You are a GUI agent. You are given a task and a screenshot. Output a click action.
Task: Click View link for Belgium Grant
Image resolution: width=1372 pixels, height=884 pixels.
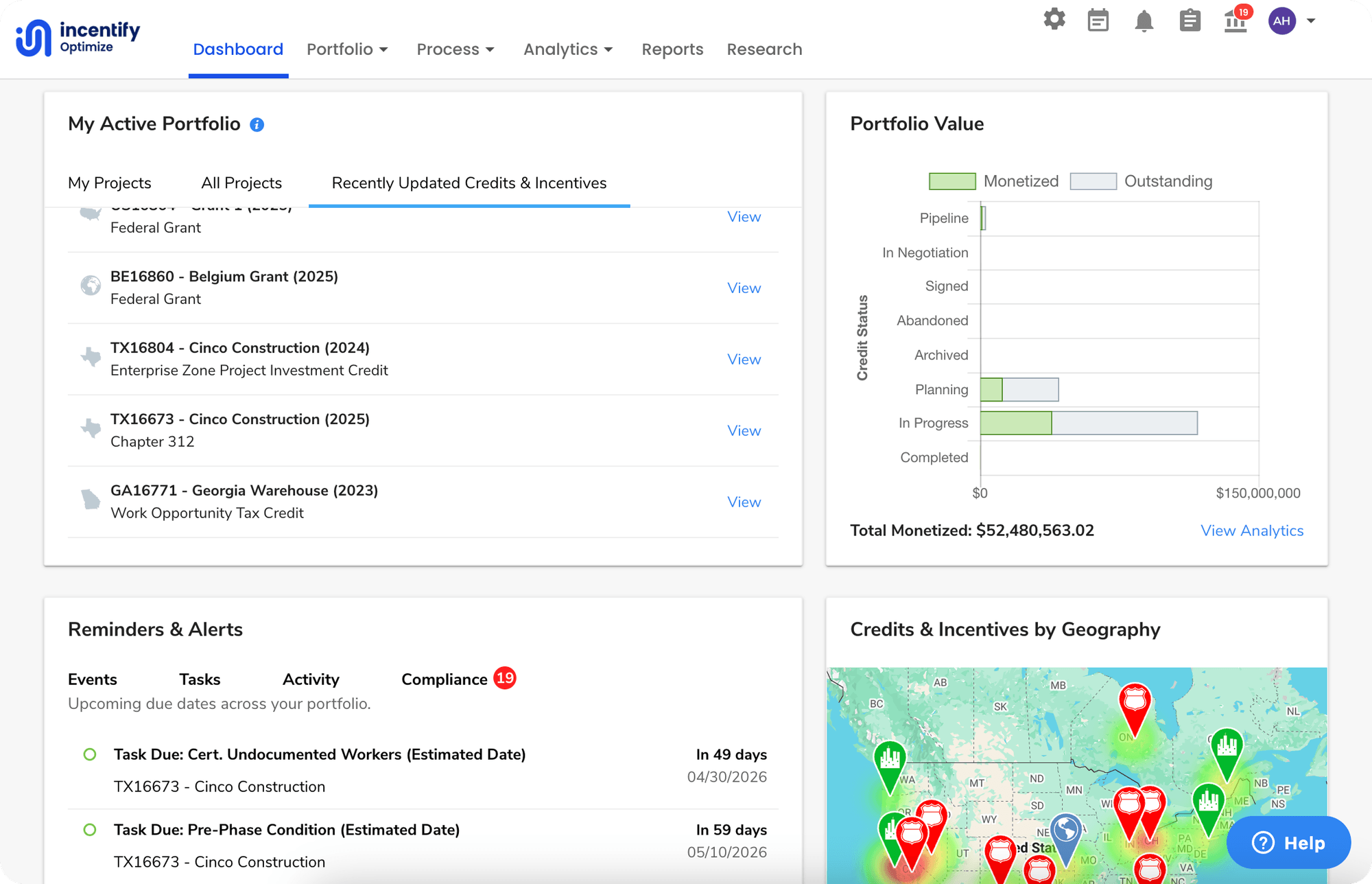[x=744, y=288]
